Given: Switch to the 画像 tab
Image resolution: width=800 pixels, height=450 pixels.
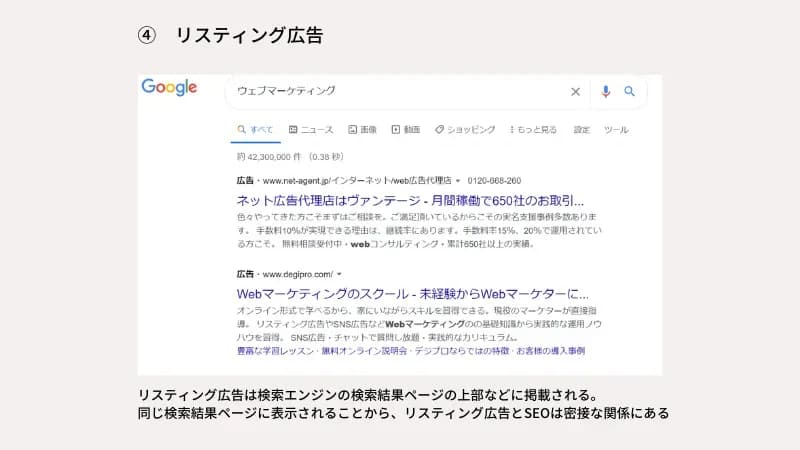Looking at the screenshot, I should [362, 130].
